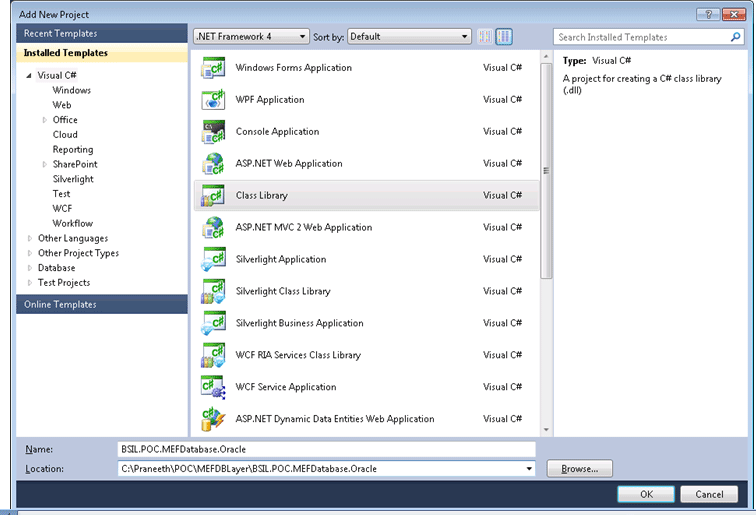Switch to small icons view

[x=485, y=37]
